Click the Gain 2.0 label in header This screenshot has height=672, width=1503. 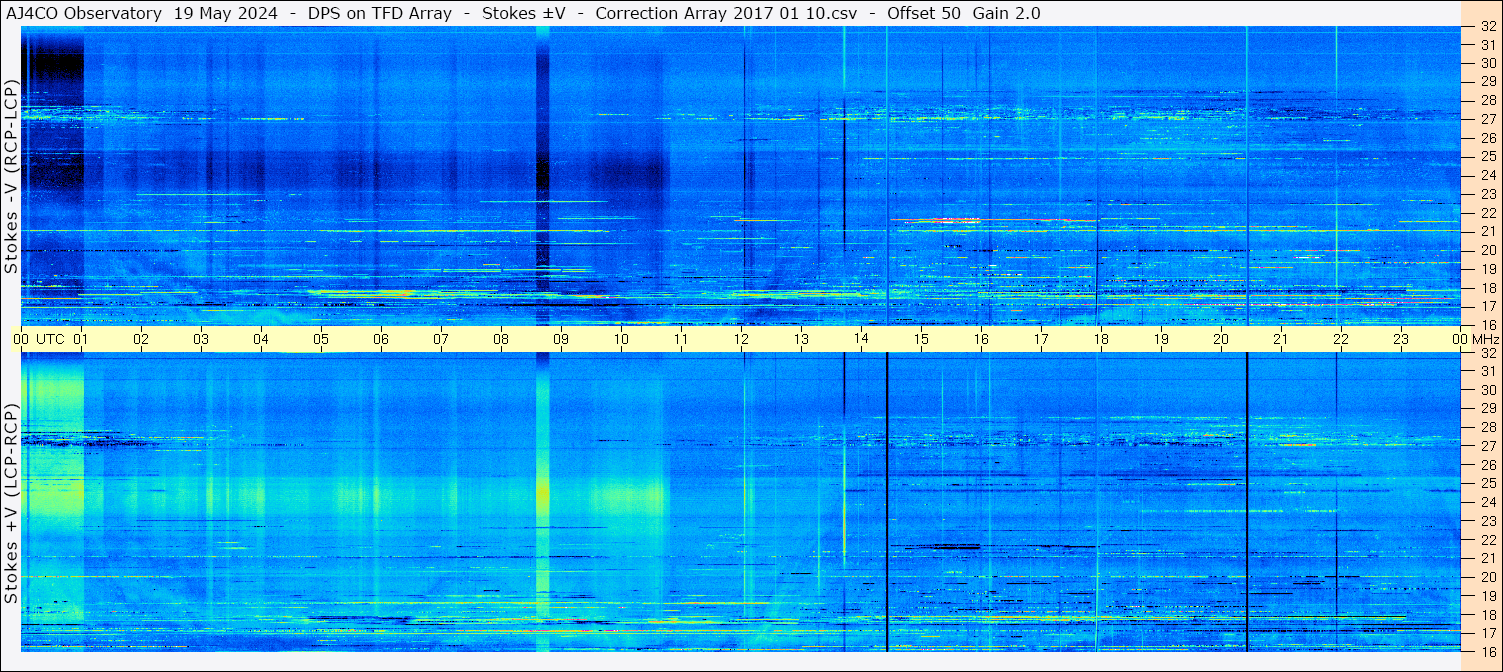(1006, 13)
